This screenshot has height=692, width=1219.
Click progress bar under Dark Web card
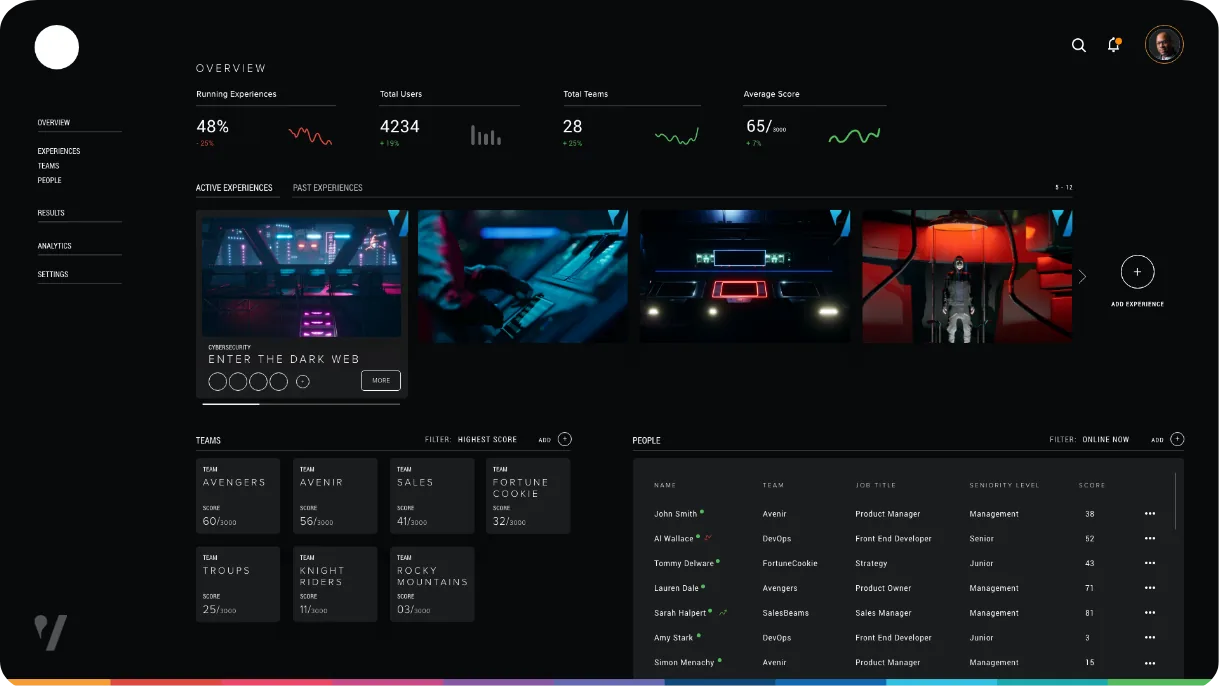pos(301,404)
